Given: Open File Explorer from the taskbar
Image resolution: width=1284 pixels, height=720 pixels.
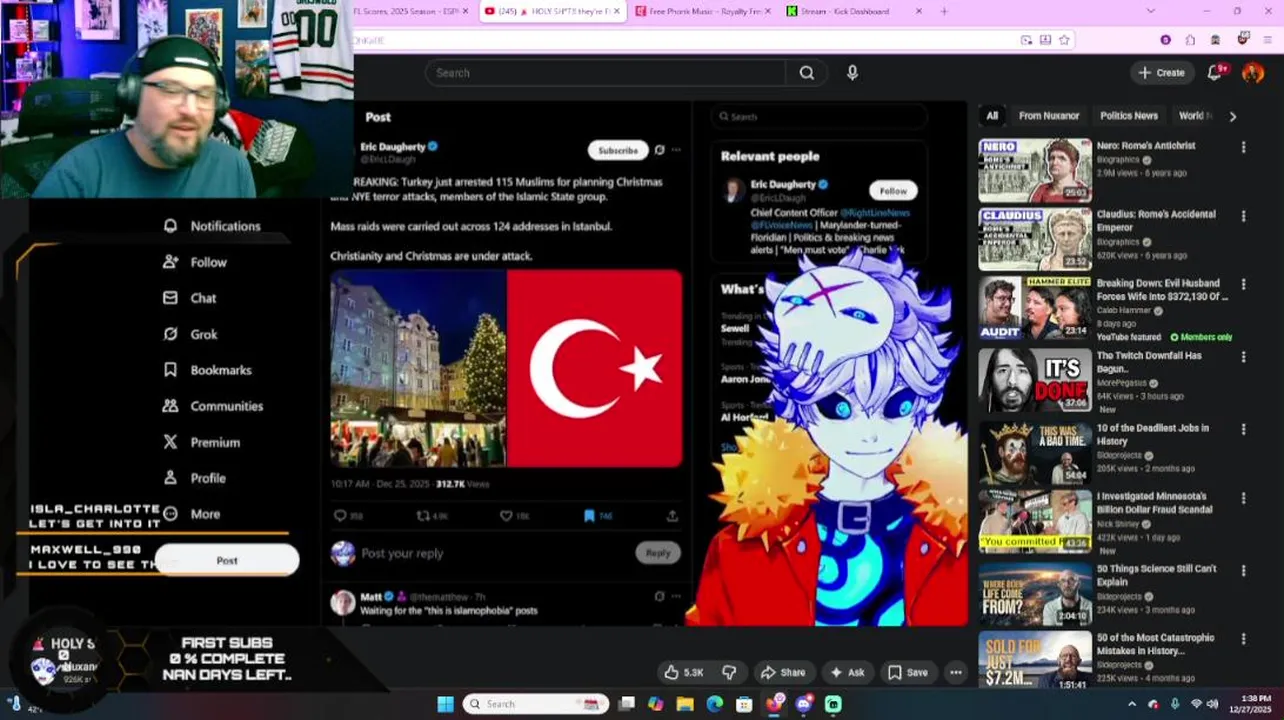Looking at the screenshot, I should (x=685, y=704).
